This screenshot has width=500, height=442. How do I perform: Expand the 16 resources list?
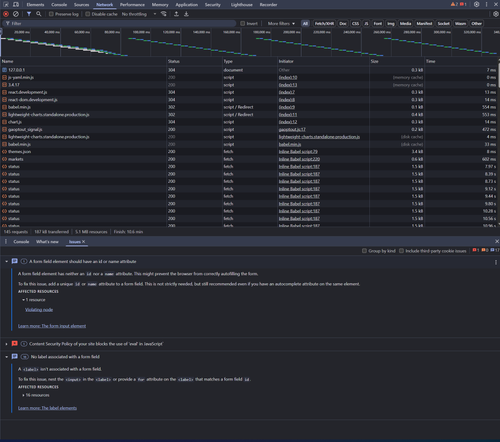pos(23,395)
